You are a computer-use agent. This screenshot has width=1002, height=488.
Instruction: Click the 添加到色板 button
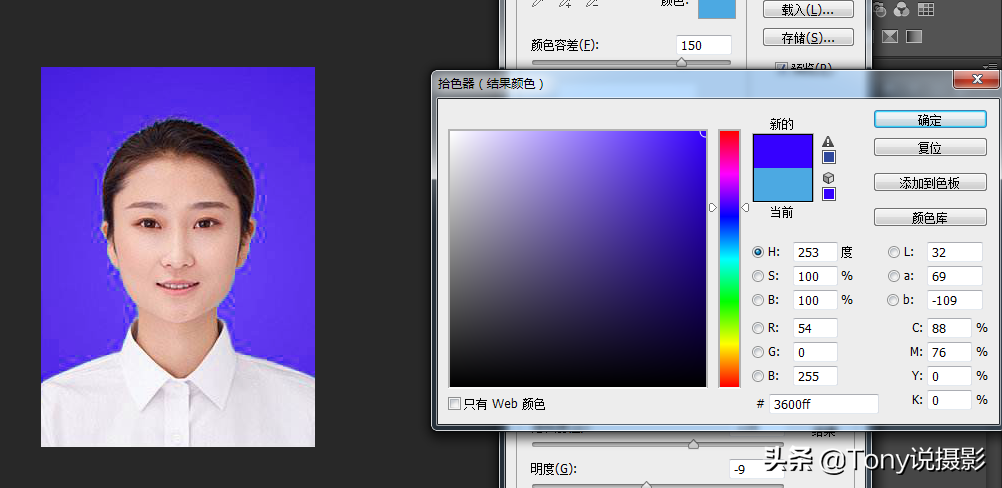tap(930, 183)
